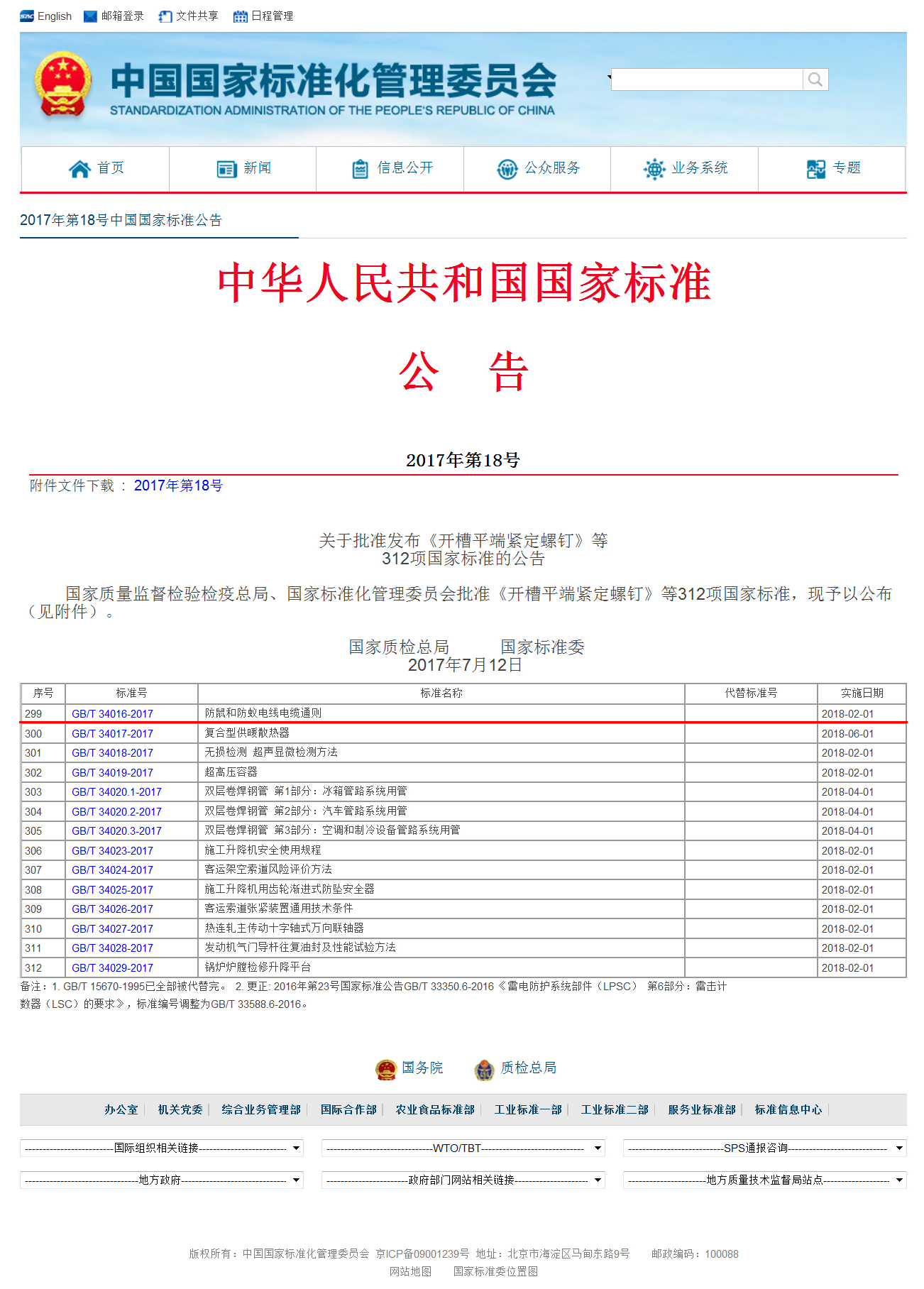Open the 服务业标准部 link
This screenshot has width=924, height=1289.
coord(702,1109)
